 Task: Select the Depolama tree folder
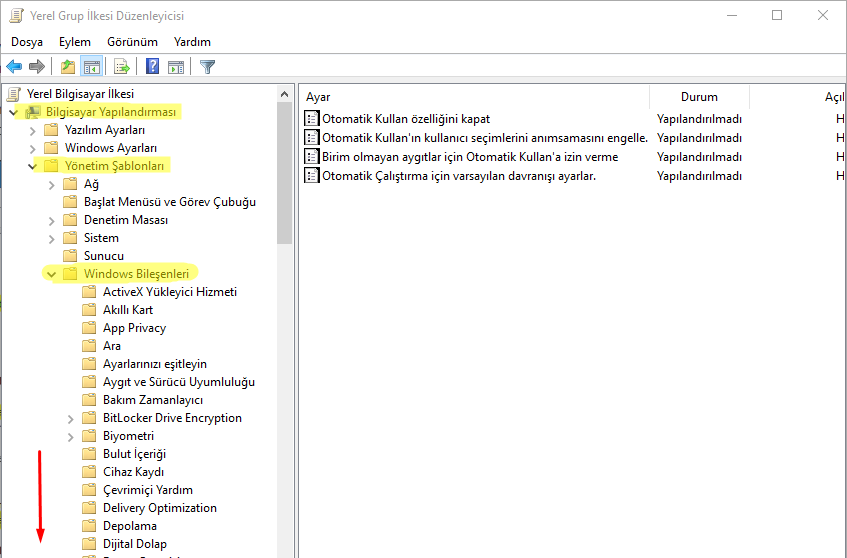[x=130, y=526]
